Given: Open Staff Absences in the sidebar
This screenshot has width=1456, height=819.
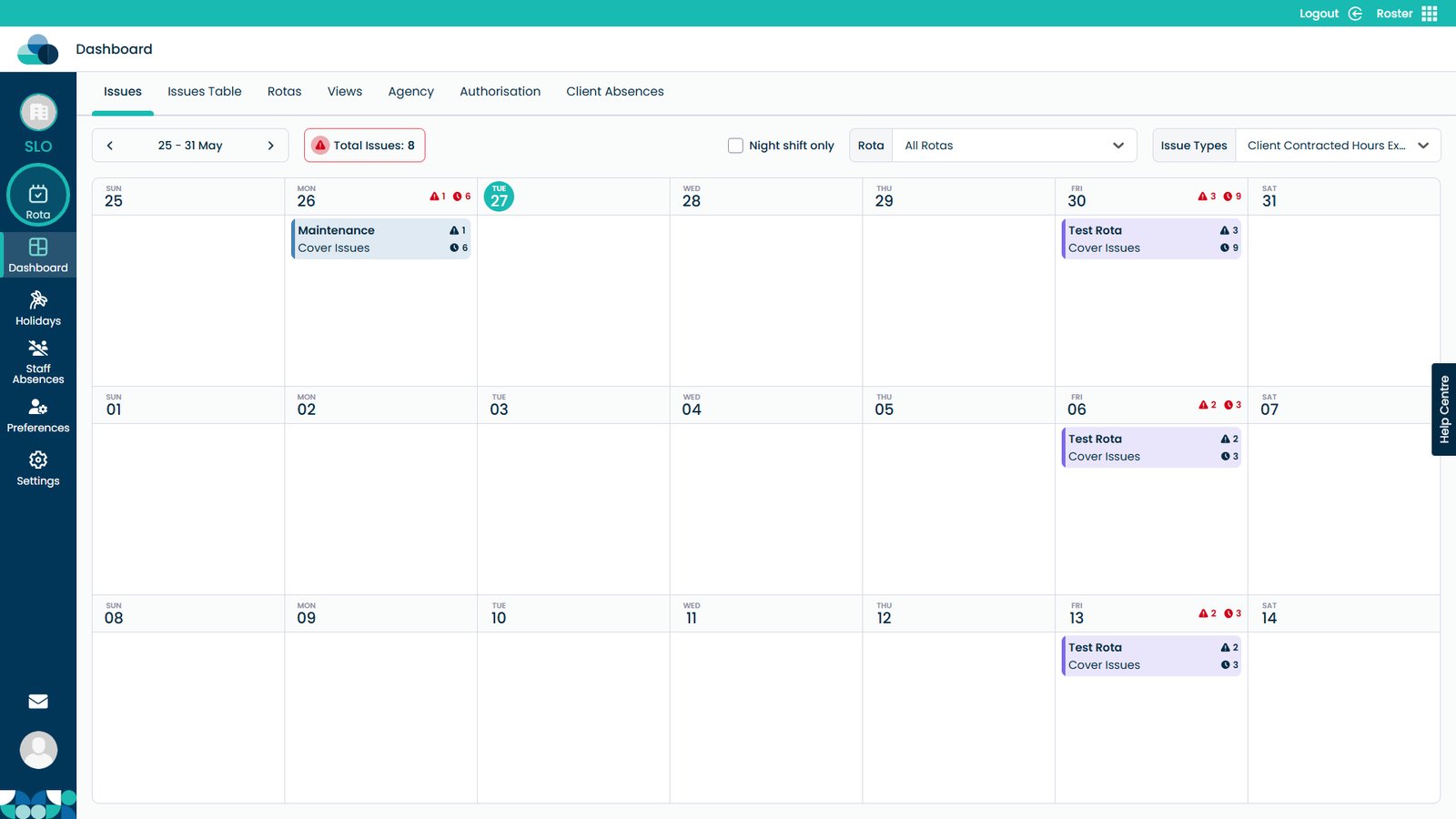Looking at the screenshot, I should (x=38, y=360).
